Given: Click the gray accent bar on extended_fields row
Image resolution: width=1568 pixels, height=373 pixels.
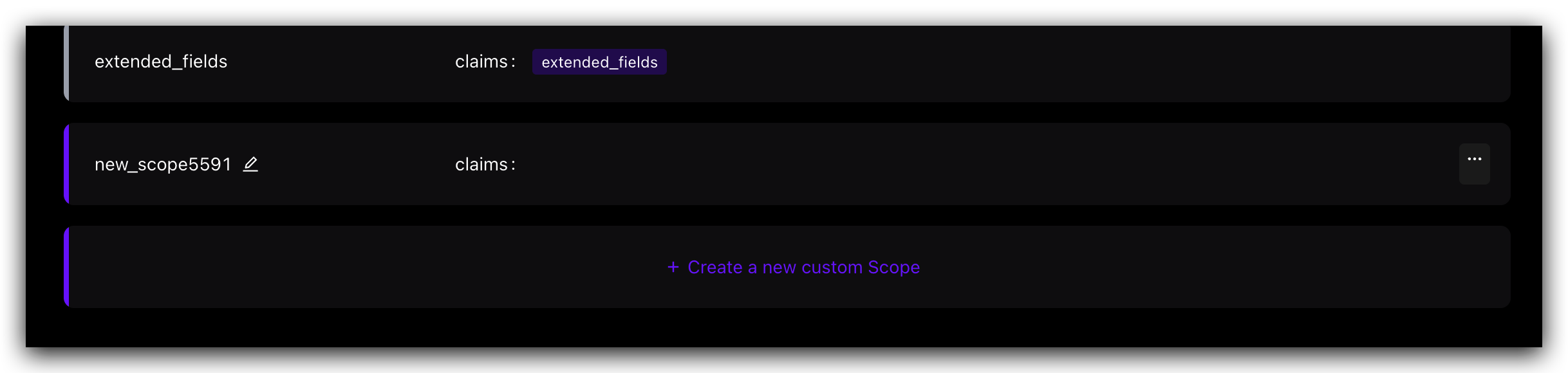Looking at the screenshot, I should coord(66,63).
